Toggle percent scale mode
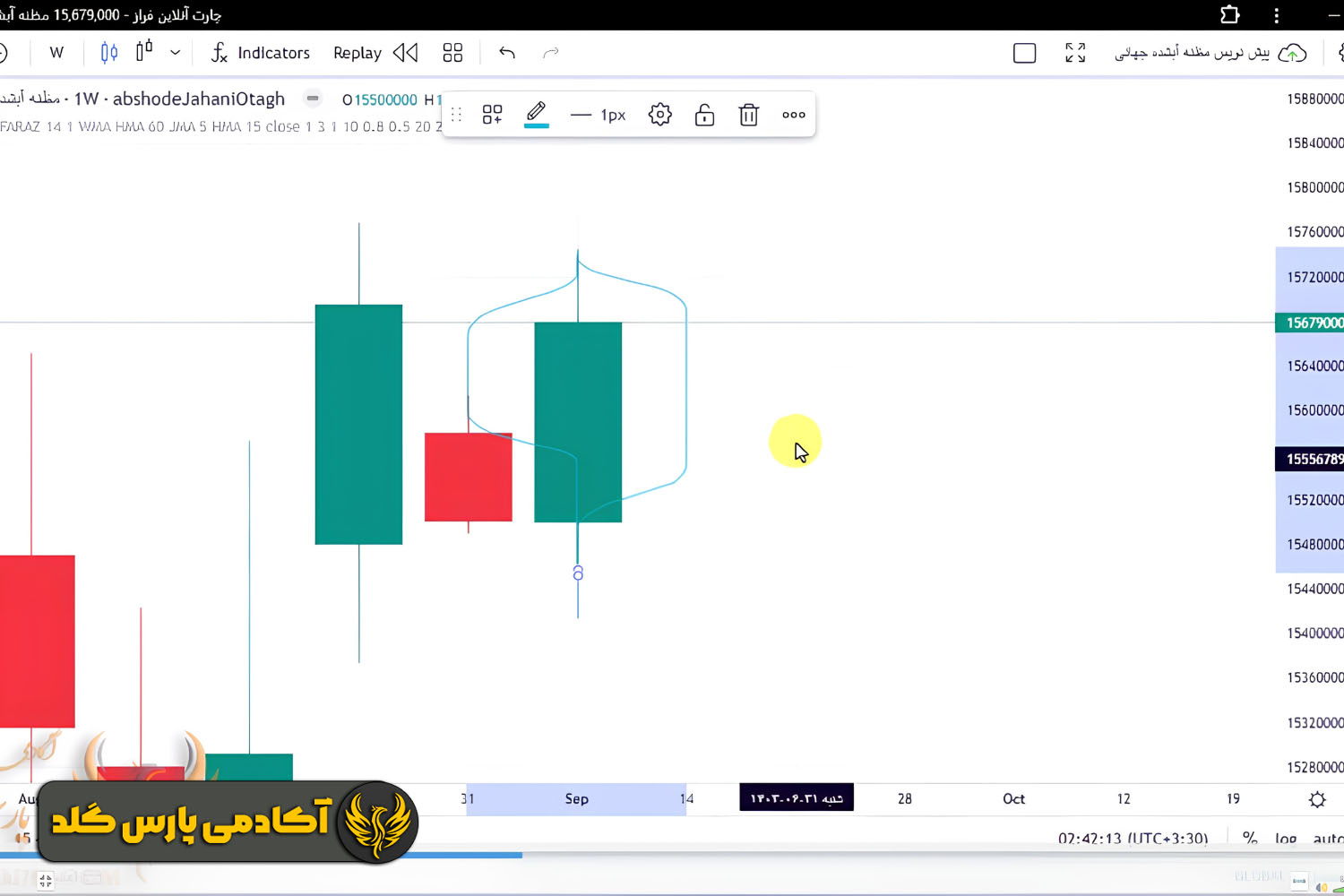 pyautogui.click(x=1250, y=839)
